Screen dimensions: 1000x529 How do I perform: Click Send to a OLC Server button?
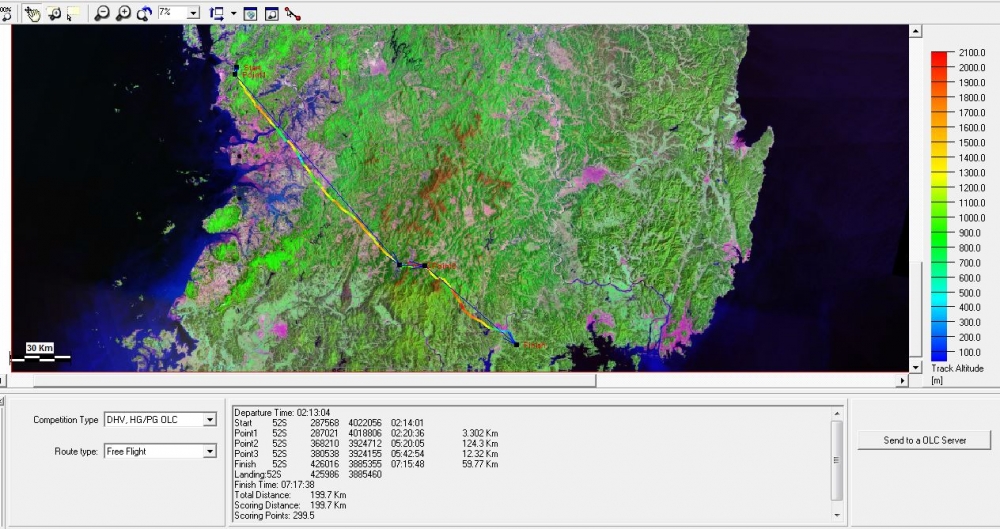924,440
